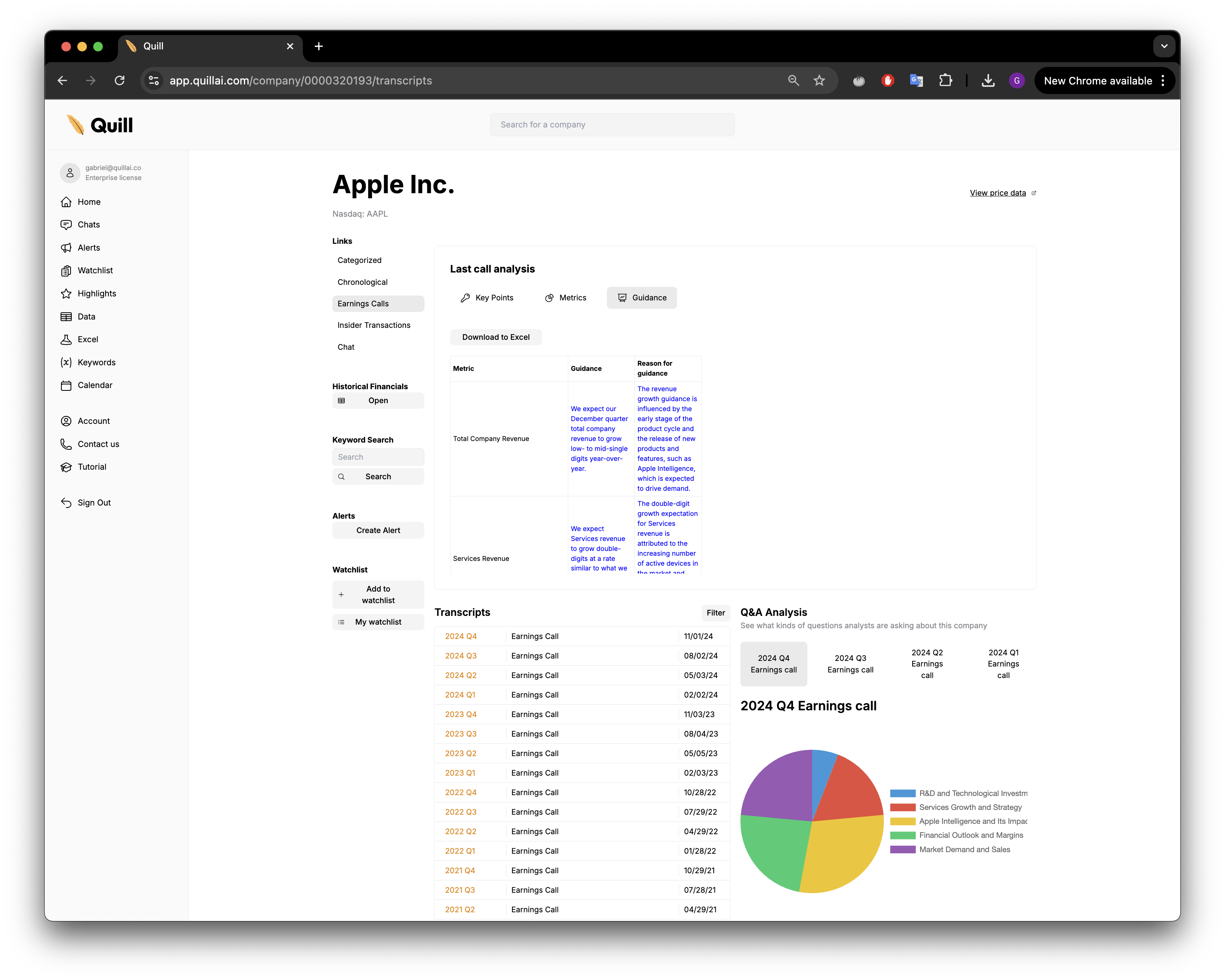Click the Sign Out arrow icon
The image size is (1225, 980).
66,502
